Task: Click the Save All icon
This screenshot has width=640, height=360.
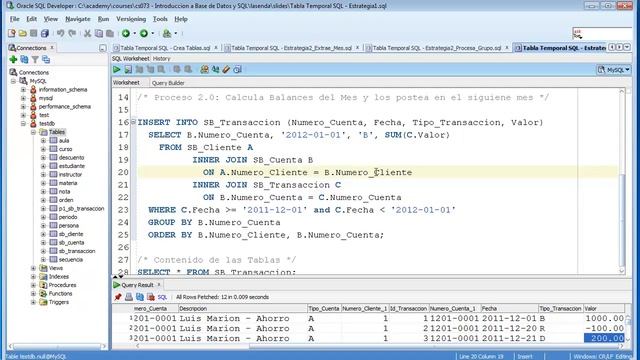Action: point(45,33)
